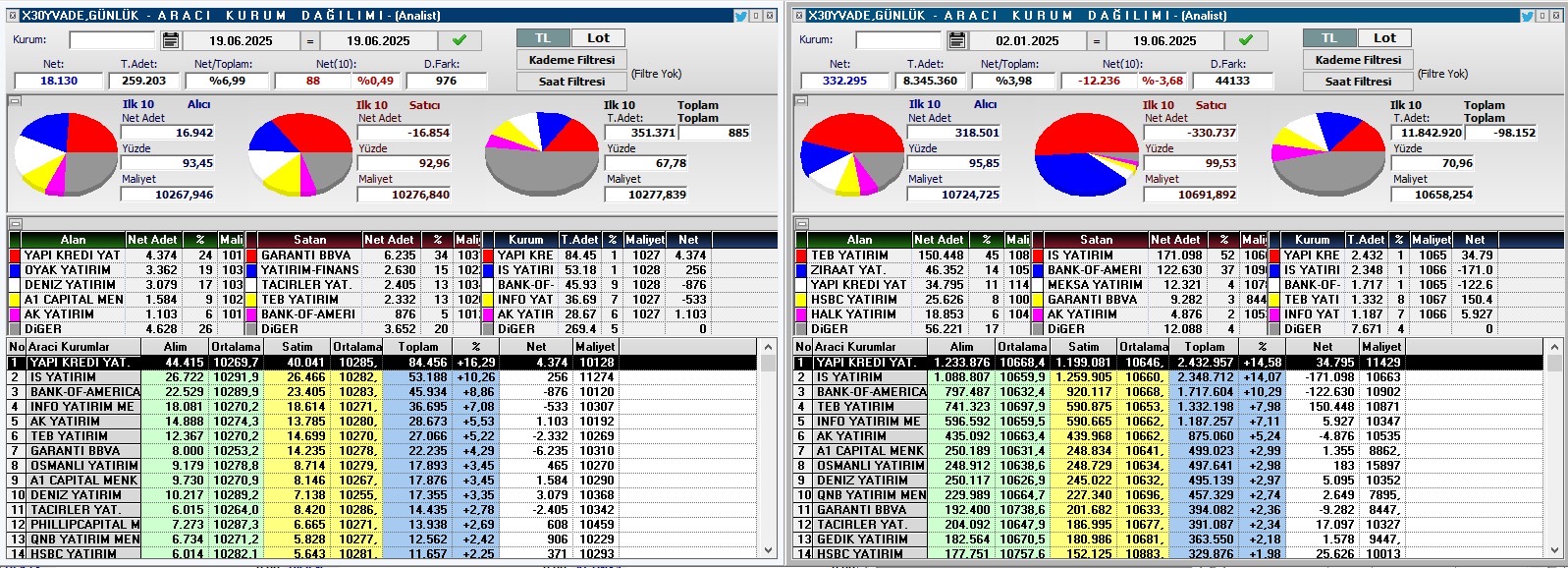
Task: Click the blue swatch beside ZIRAAT YAT.
Action: click(801, 270)
